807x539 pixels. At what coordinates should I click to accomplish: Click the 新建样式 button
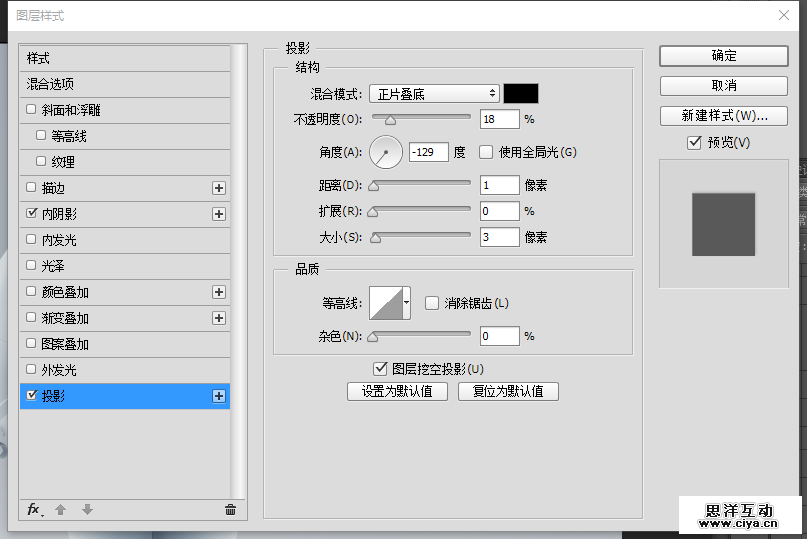click(723, 115)
